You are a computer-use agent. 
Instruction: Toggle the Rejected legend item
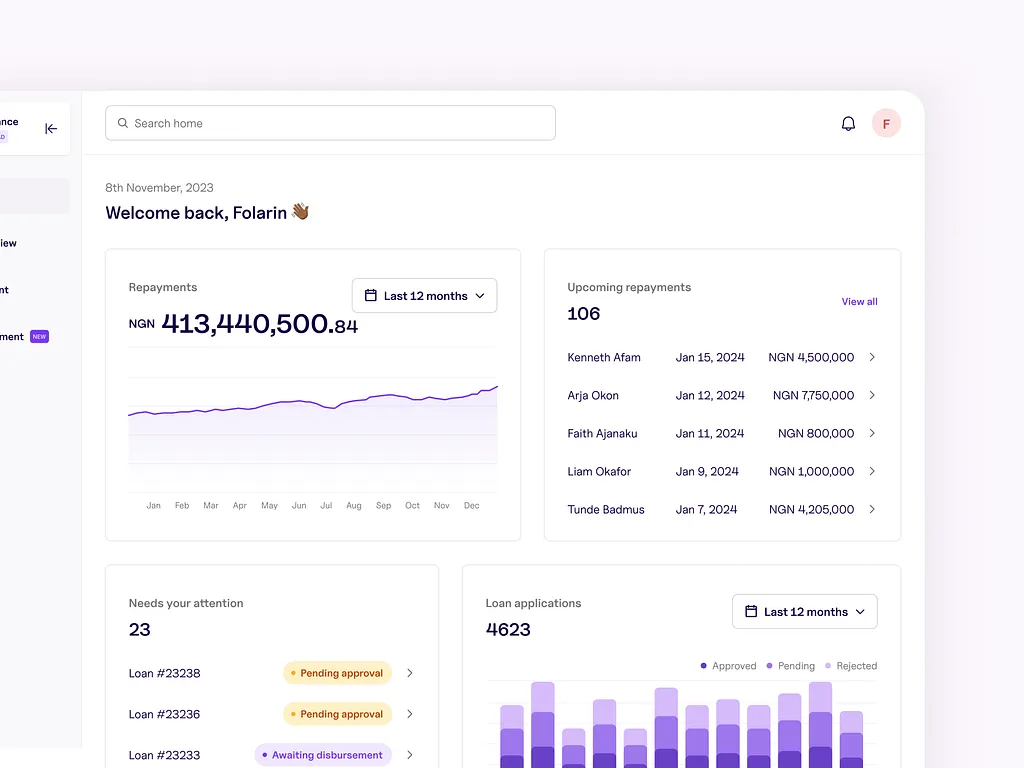pyautogui.click(x=850, y=666)
